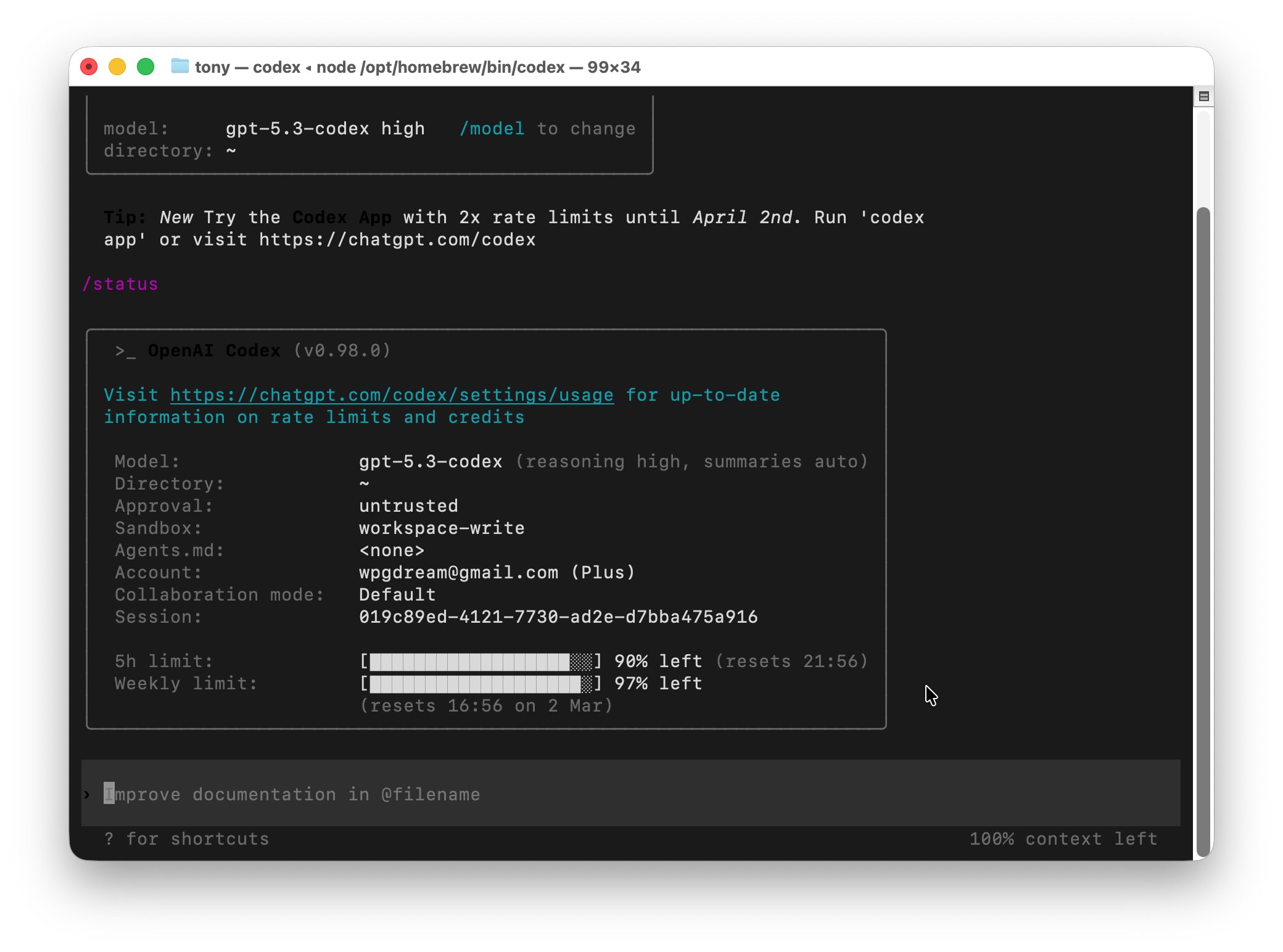Open the chatgpt.com/codex/settings/usage link
This screenshot has width=1283, height=952.
(x=392, y=395)
